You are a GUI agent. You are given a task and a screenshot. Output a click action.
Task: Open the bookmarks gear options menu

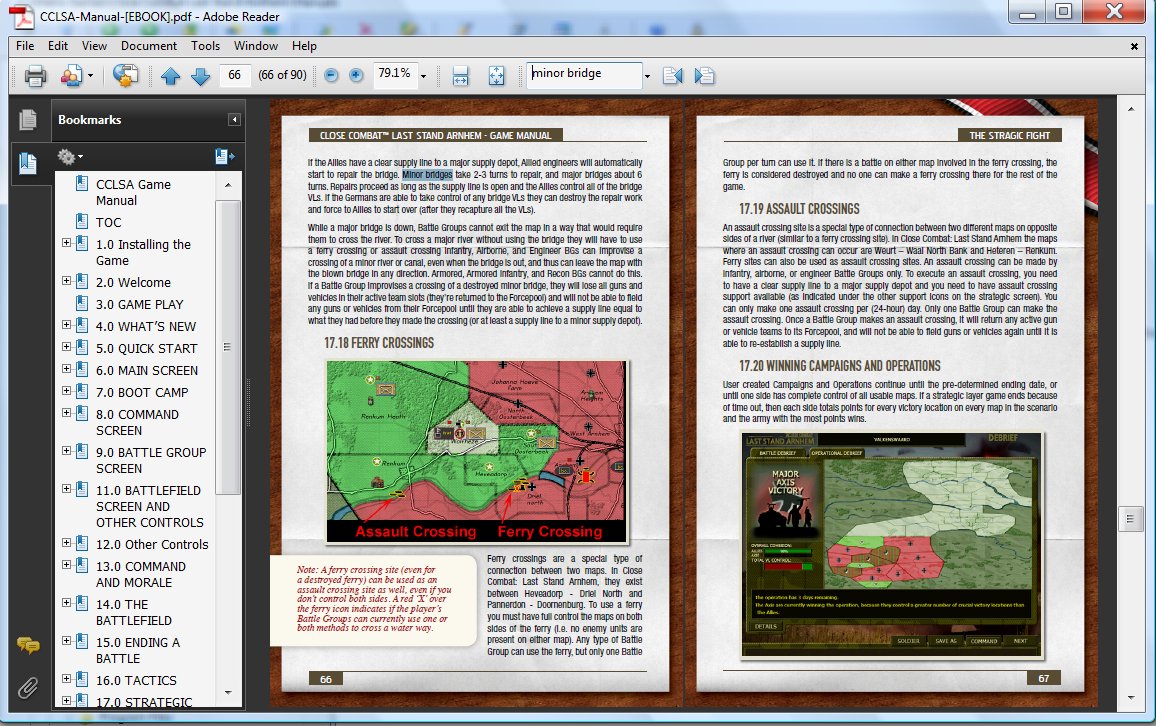(x=69, y=156)
